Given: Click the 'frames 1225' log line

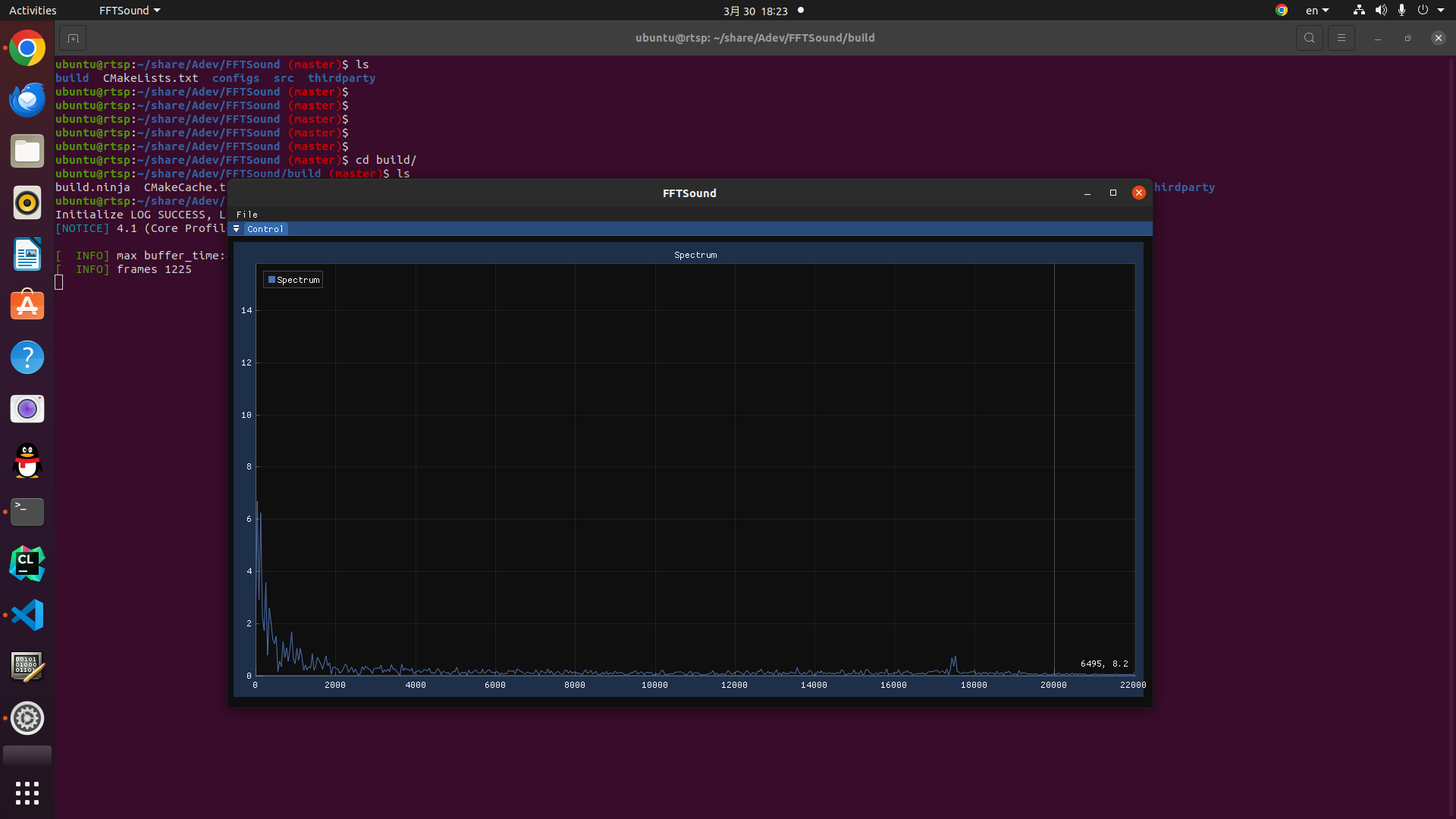Looking at the screenshot, I should pos(154,269).
